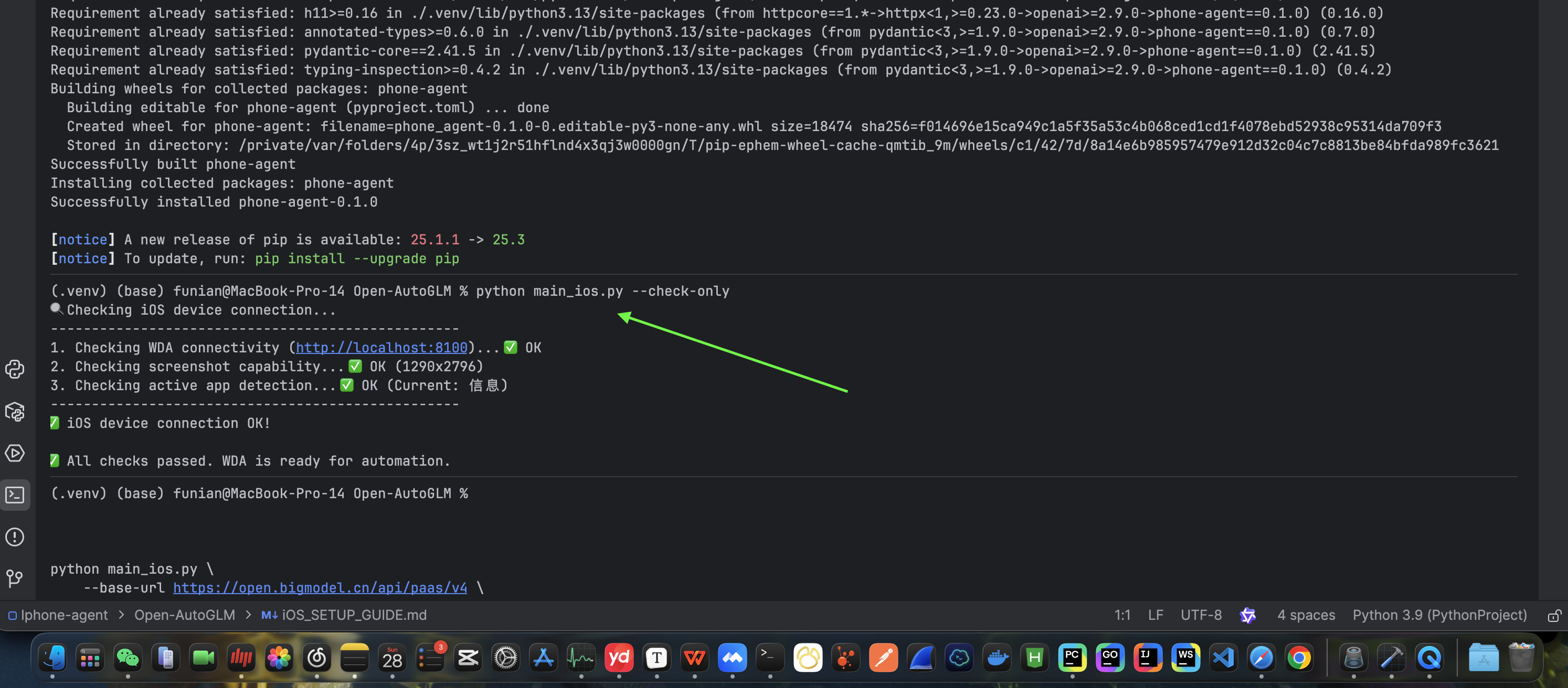The width and height of the screenshot is (1568, 688).
Task: Toggle the read-only lock icon
Action: (1553, 616)
